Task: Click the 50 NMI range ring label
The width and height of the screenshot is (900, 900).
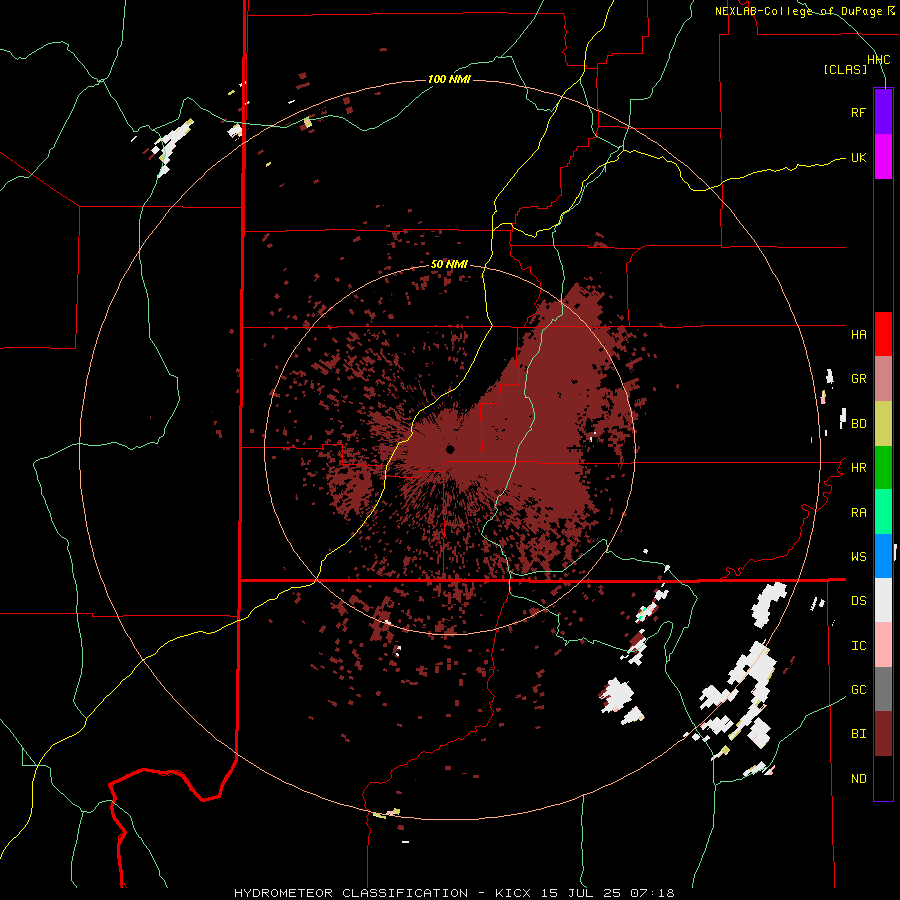Action: [449, 264]
